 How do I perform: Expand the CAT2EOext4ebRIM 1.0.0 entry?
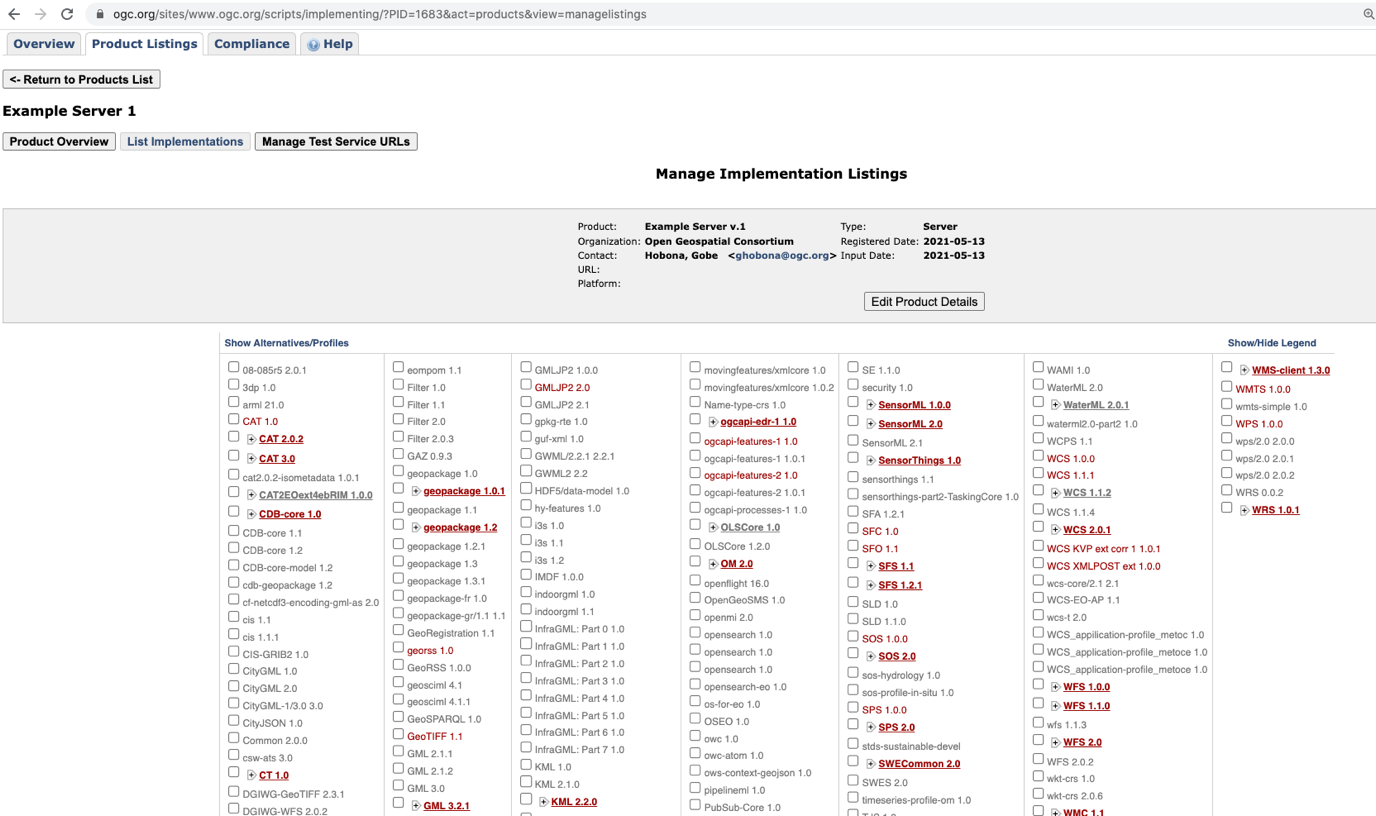[252, 495]
